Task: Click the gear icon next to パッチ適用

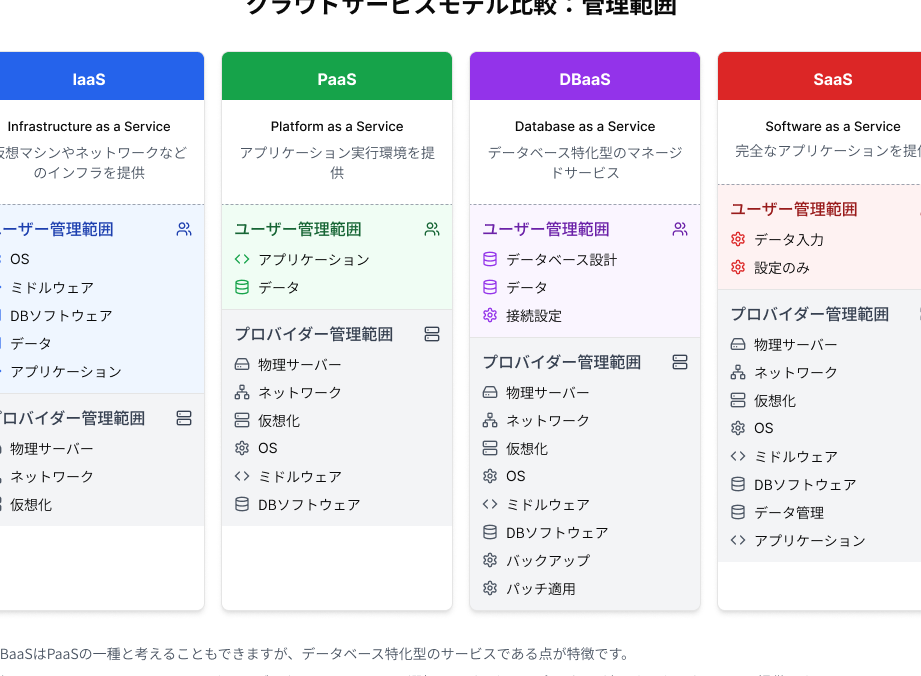Action: pyautogui.click(x=490, y=589)
